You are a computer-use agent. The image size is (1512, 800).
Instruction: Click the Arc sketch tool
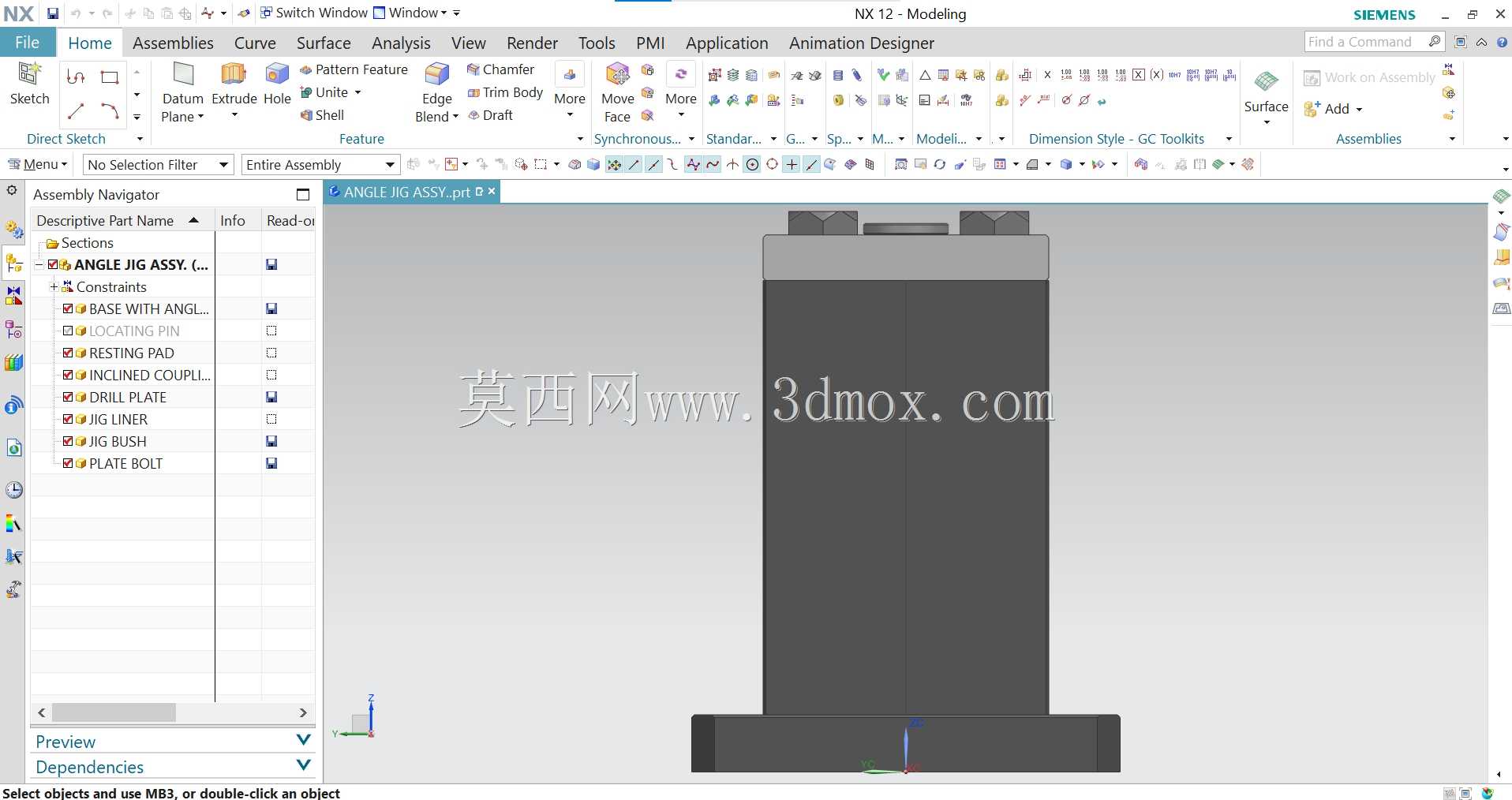[x=110, y=111]
